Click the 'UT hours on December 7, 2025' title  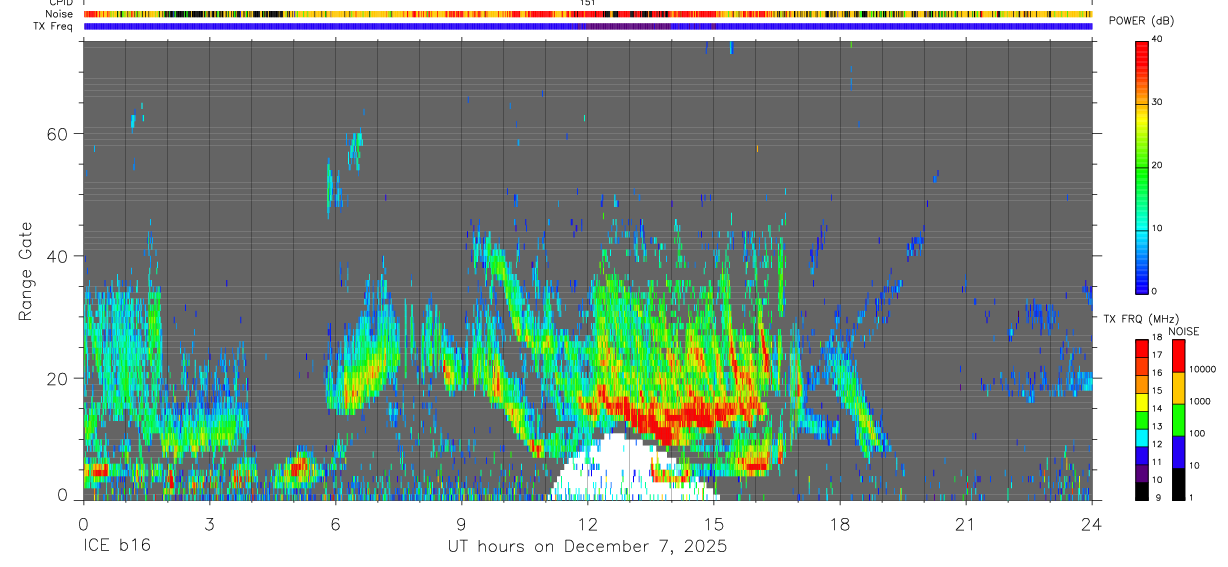tap(587, 547)
